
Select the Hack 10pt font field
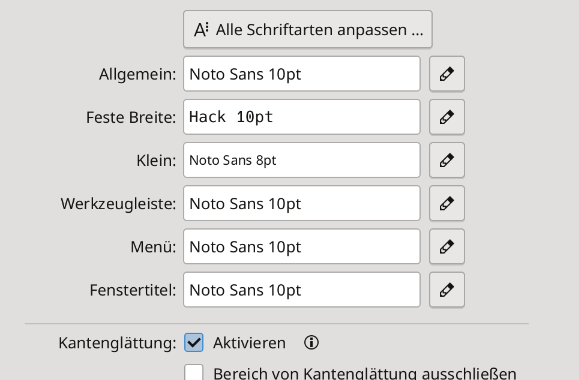[x=302, y=117]
